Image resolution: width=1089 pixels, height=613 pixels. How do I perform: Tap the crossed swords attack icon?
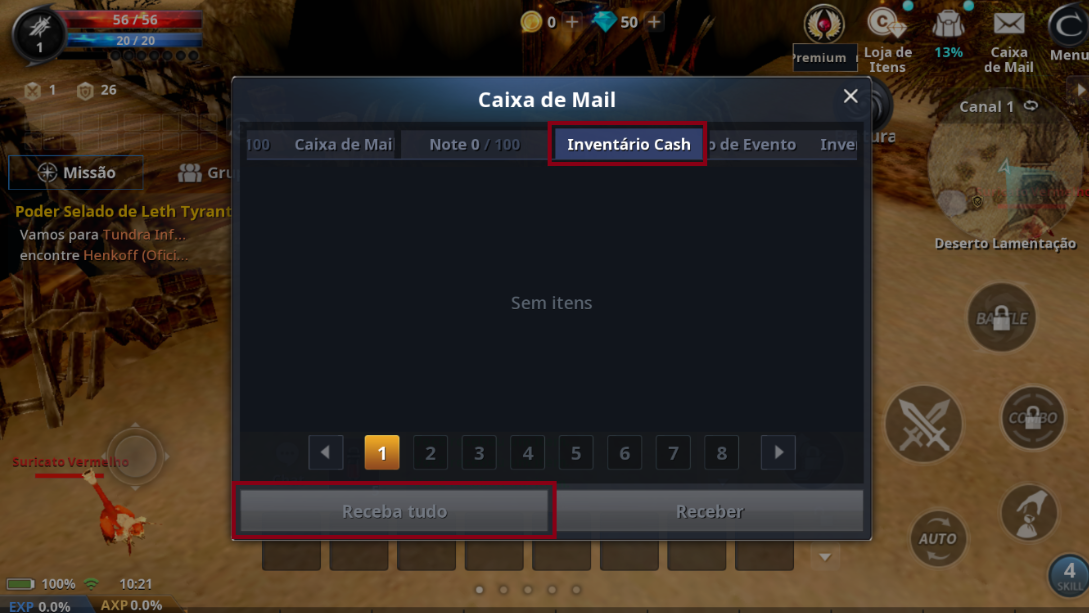(x=924, y=424)
